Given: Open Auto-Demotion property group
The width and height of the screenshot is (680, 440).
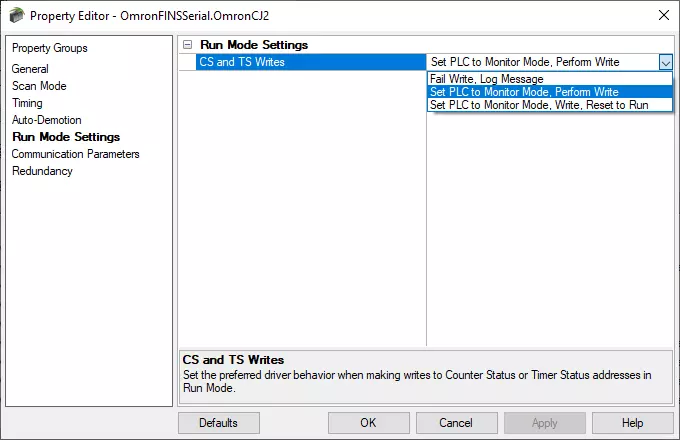Looking at the screenshot, I should 46,120.
